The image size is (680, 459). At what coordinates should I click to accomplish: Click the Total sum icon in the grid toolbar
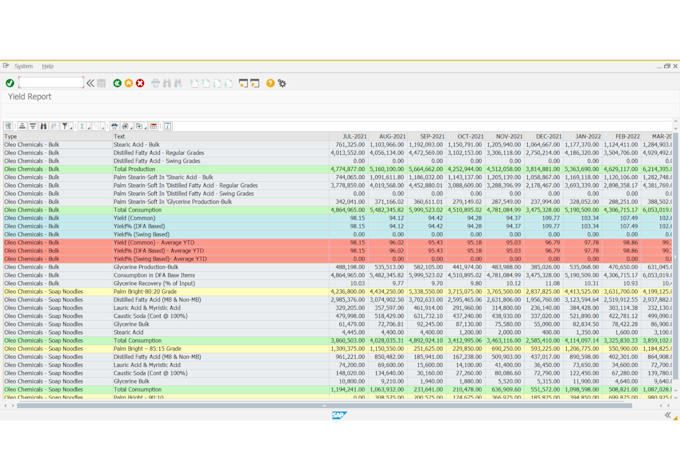(x=82, y=126)
